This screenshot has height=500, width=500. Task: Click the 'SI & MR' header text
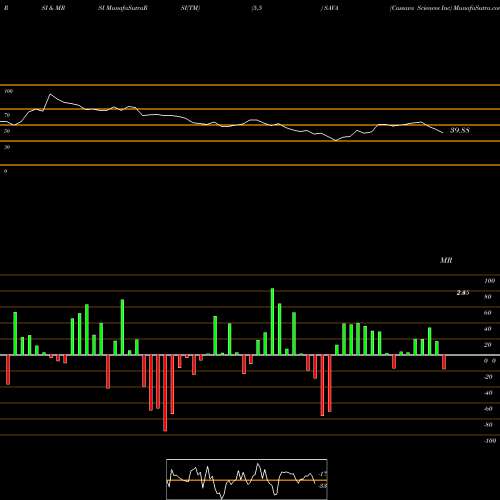[53, 8]
